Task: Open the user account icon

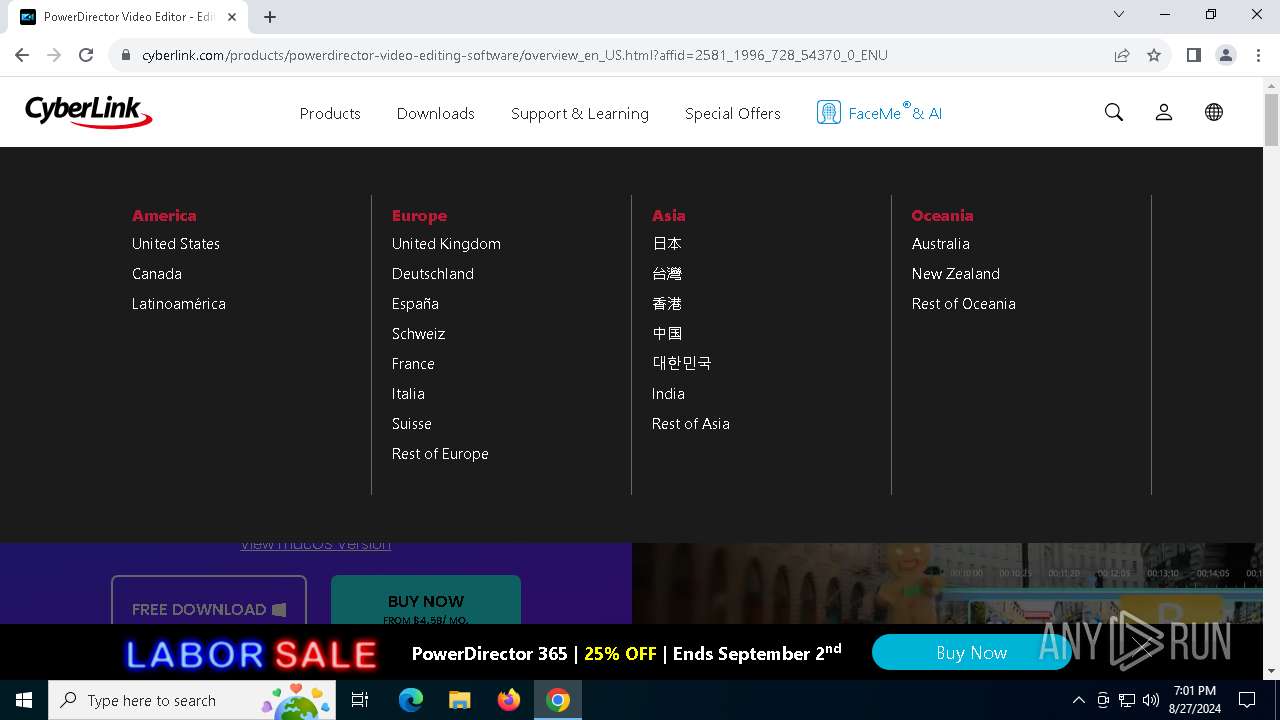Action: 1164,112
